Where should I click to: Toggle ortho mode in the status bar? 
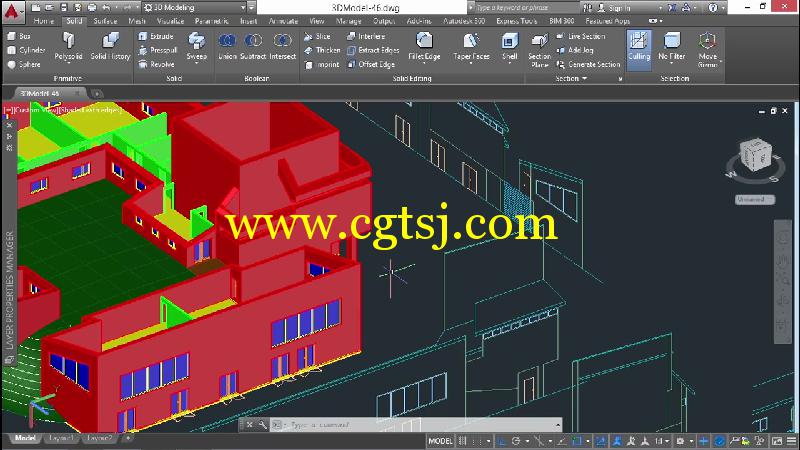pyautogui.click(x=502, y=441)
